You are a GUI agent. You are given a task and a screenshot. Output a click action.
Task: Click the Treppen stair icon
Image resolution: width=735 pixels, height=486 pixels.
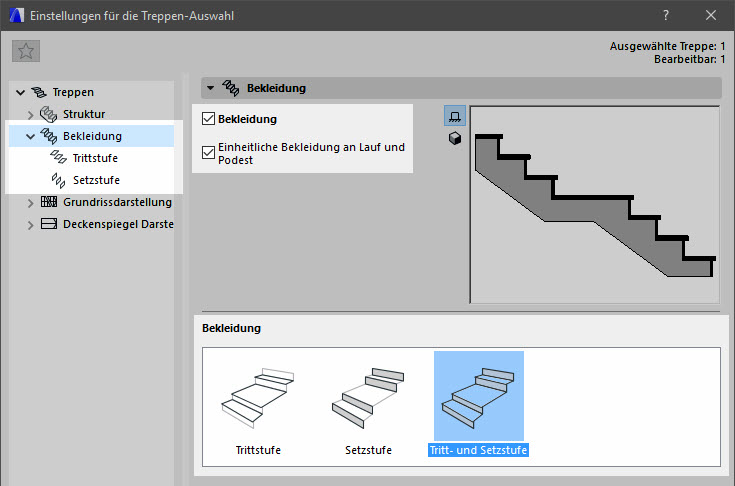click(x=39, y=92)
